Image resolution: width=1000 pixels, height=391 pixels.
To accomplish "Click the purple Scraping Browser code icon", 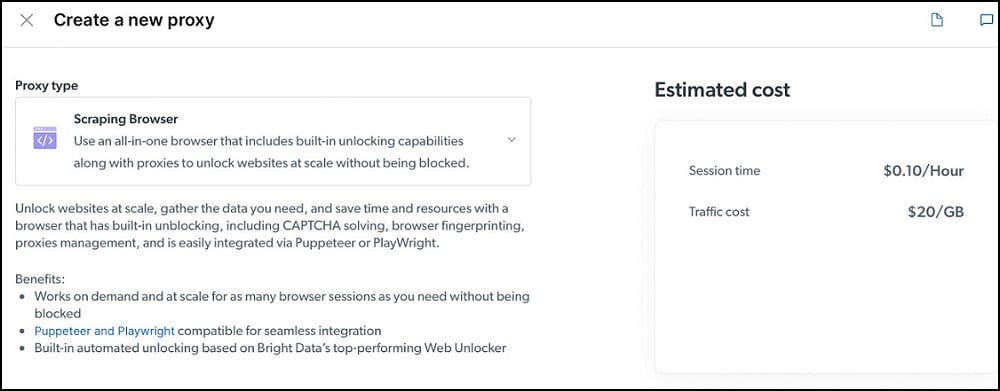I will [x=45, y=138].
